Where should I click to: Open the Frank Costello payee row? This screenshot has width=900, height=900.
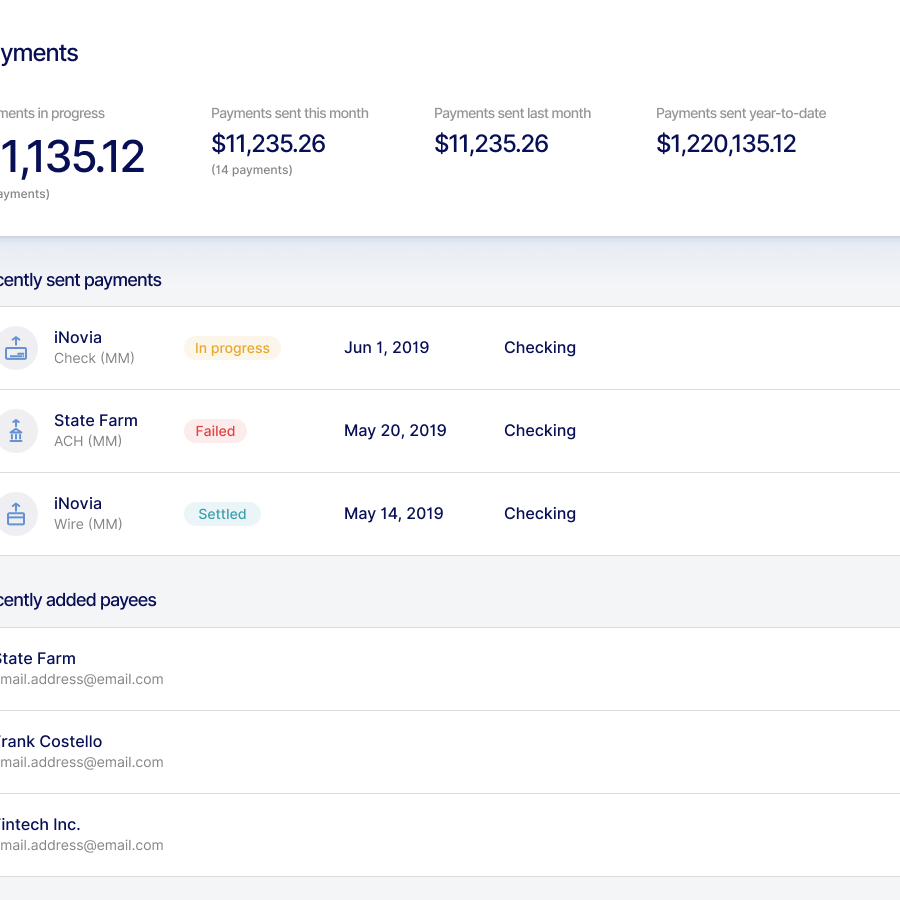click(450, 752)
